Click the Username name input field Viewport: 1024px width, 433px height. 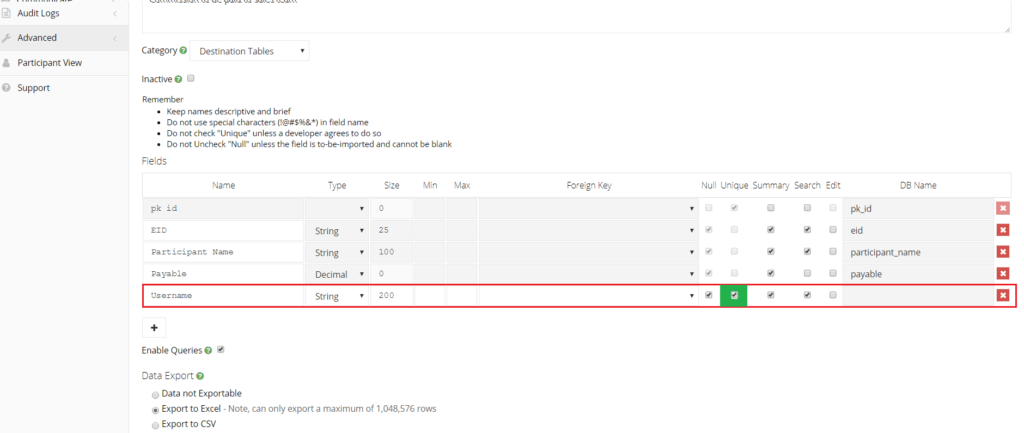point(223,296)
